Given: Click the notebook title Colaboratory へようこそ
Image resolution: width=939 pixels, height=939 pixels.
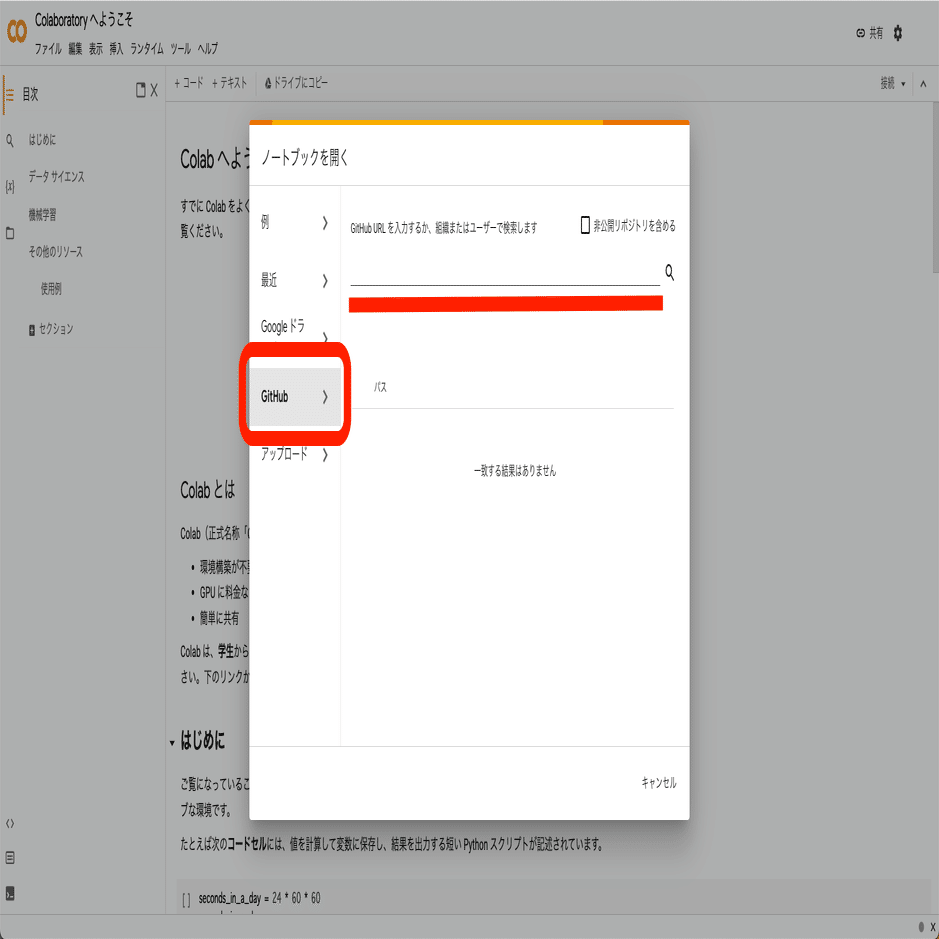Looking at the screenshot, I should [84, 20].
